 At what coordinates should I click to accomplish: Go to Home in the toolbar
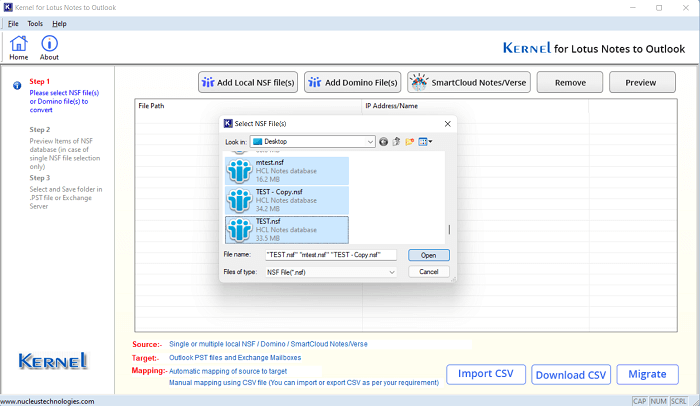tap(19, 48)
